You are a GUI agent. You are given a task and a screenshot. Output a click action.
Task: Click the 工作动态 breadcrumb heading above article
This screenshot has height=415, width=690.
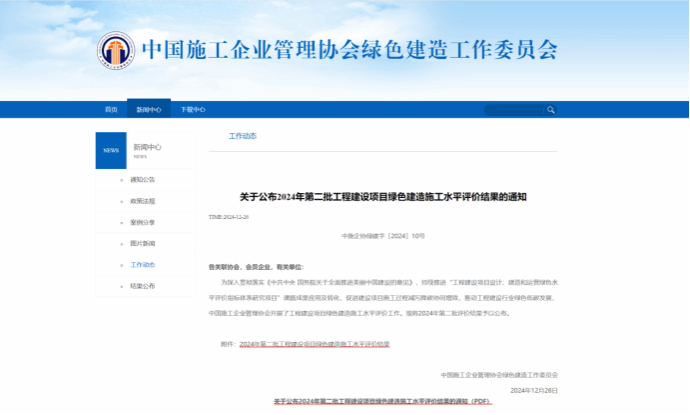[x=242, y=135]
